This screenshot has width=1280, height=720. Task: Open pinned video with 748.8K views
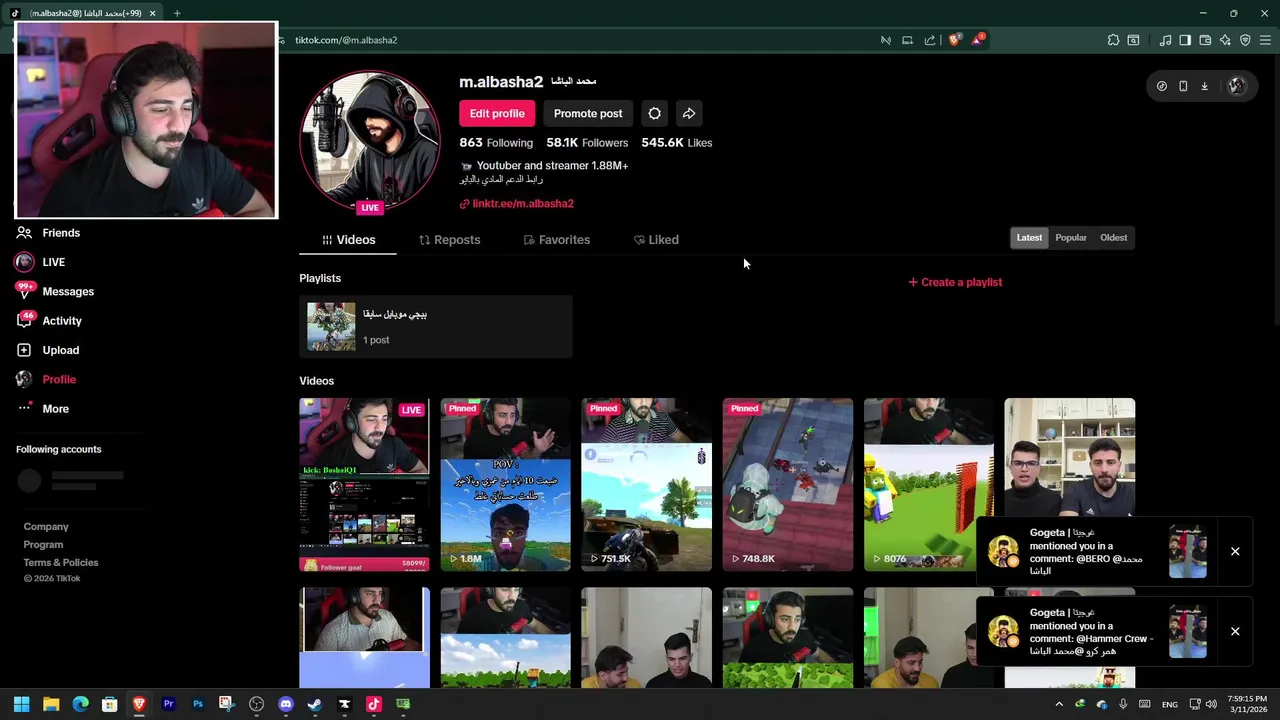click(788, 485)
